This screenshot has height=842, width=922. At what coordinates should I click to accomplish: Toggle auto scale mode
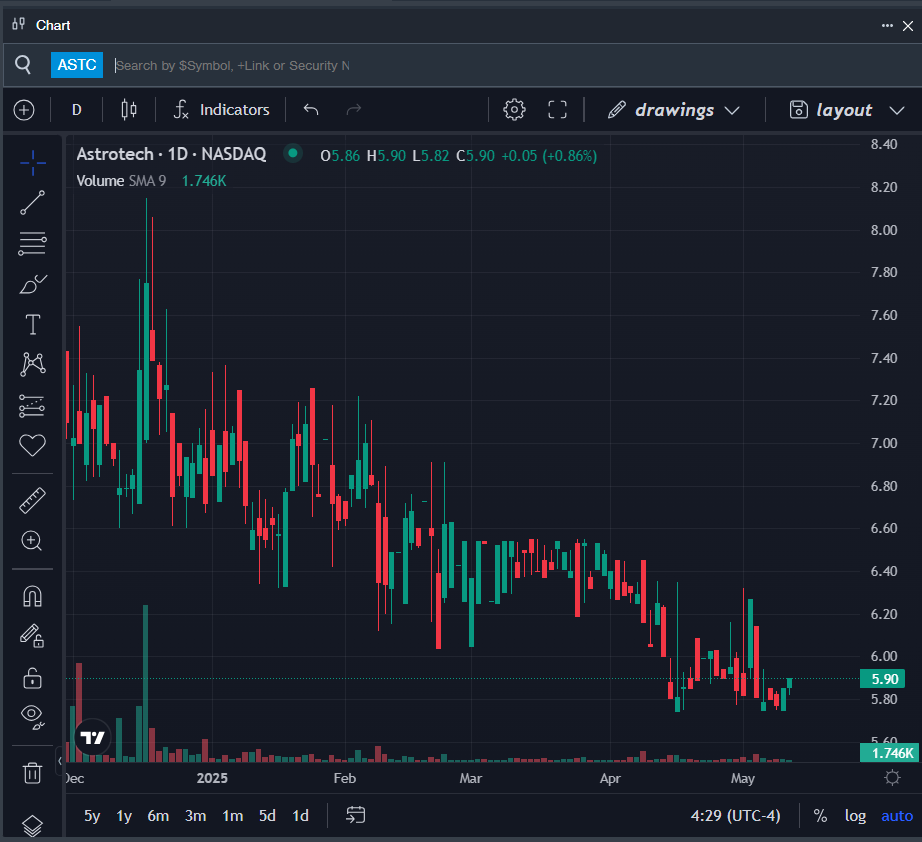(x=897, y=816)
